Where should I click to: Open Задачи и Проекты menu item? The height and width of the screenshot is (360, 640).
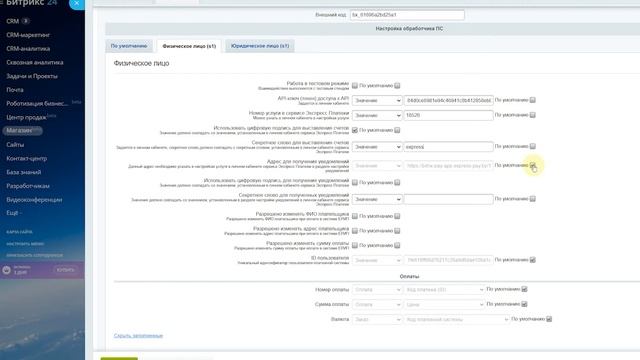tap(32, 76)
